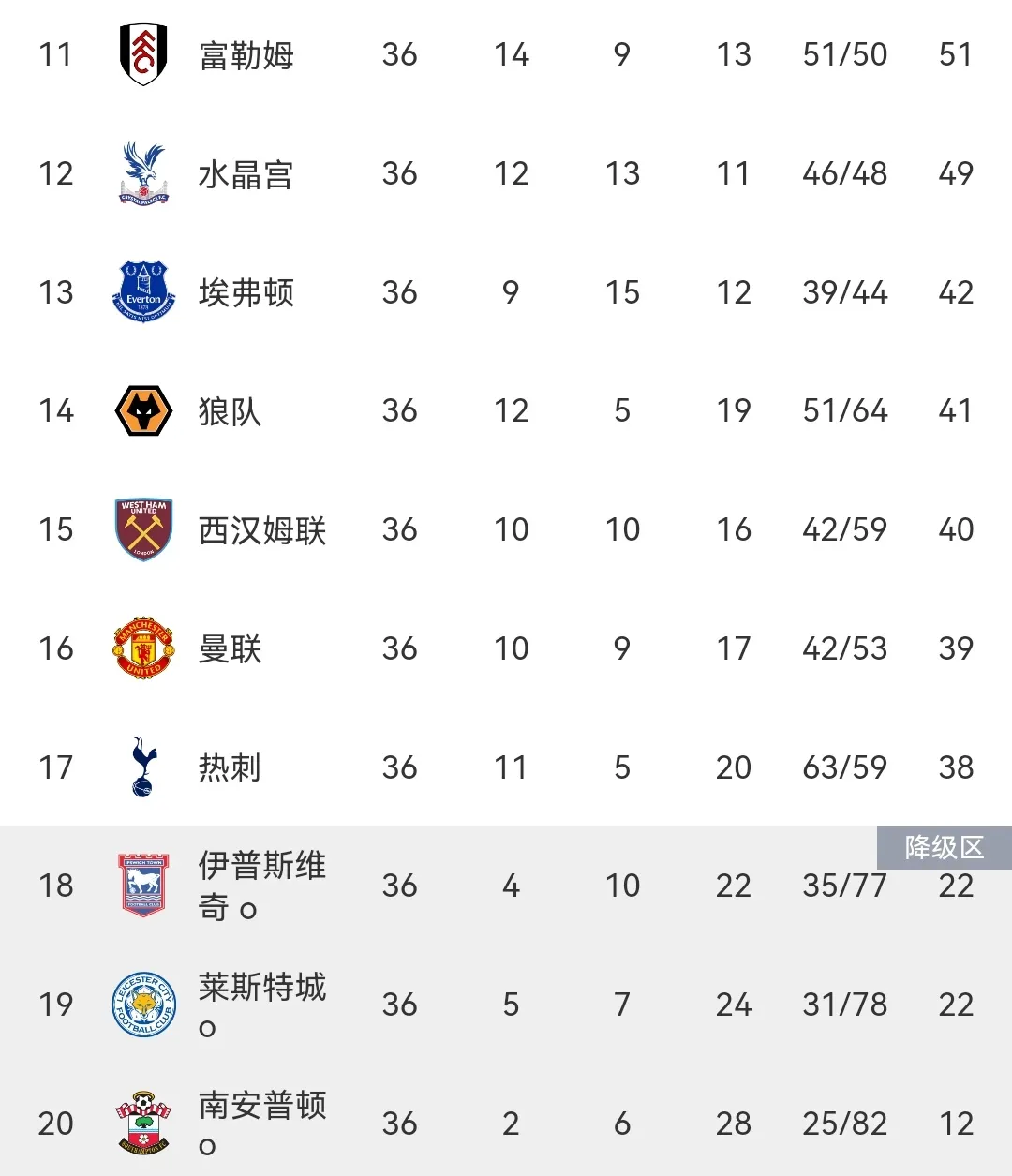Click the Leicester City fox badge

click(x=143, y=1005)
